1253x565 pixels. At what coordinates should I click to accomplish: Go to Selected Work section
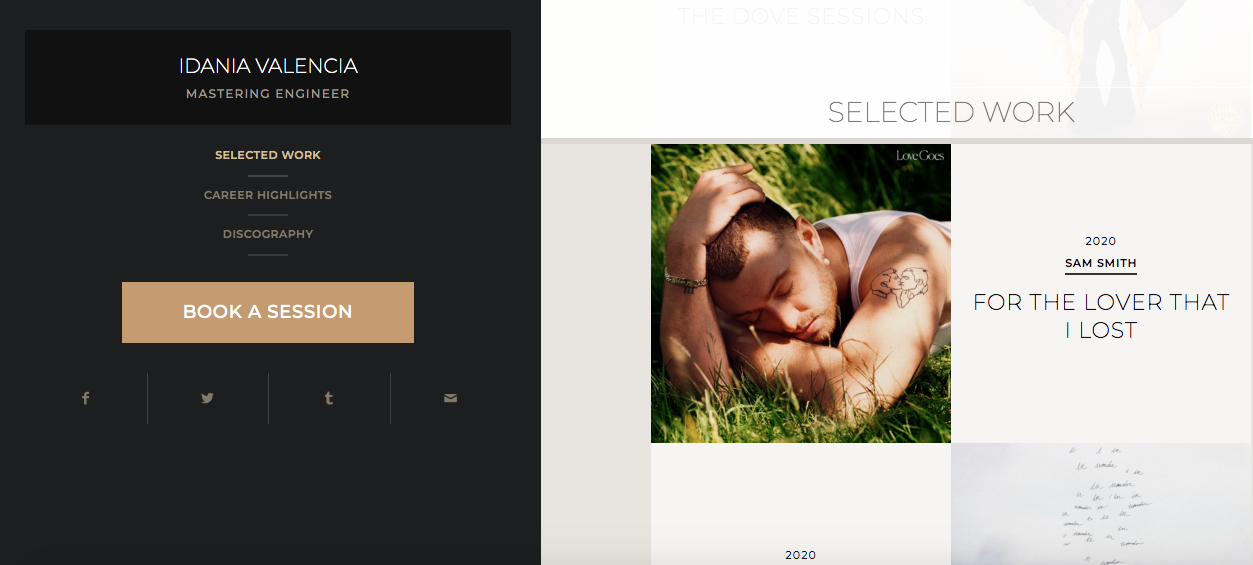[x=268, y=155]
